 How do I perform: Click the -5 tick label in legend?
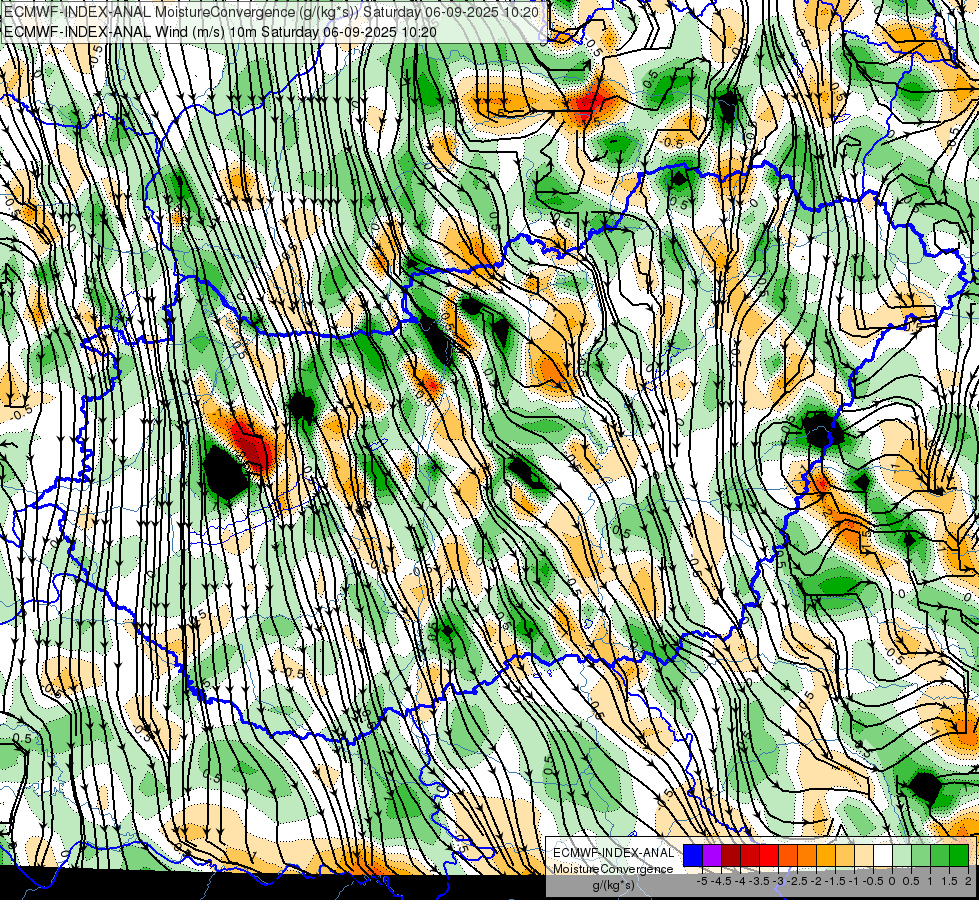(x=702, y=881)
